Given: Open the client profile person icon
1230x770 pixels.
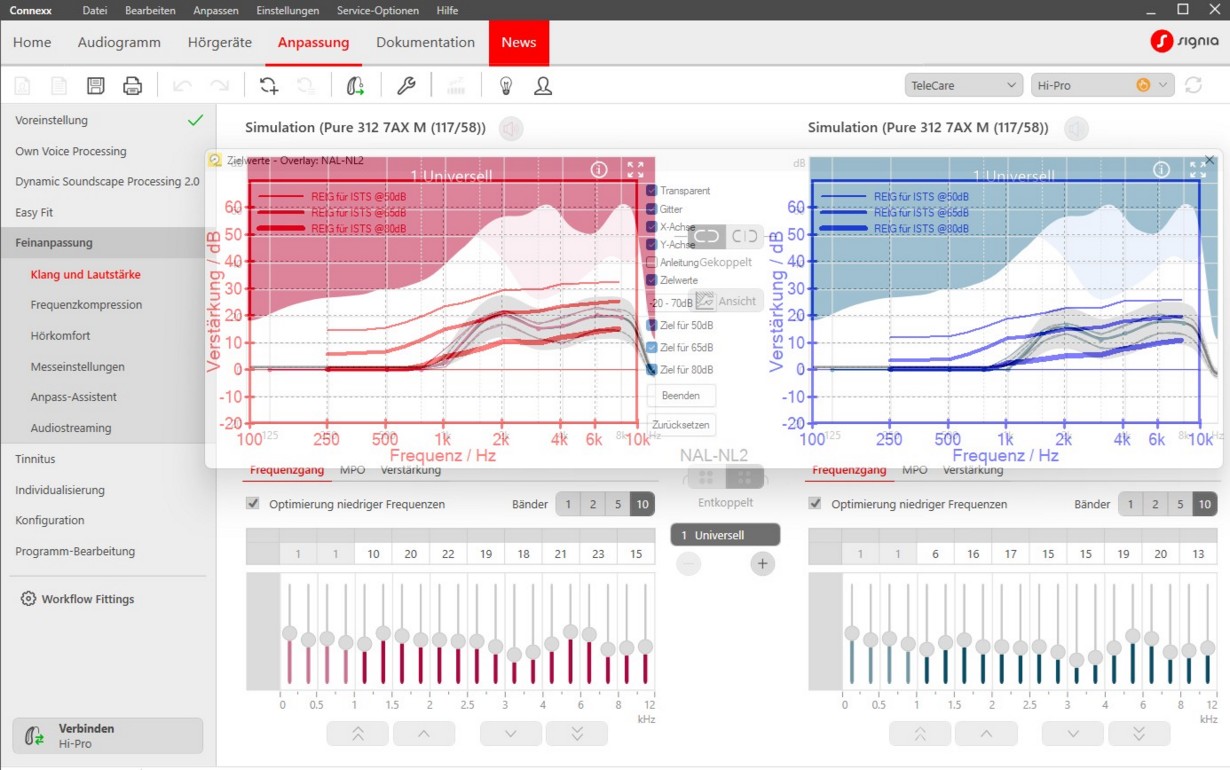Looking at the screenshot, I should 543,86.
